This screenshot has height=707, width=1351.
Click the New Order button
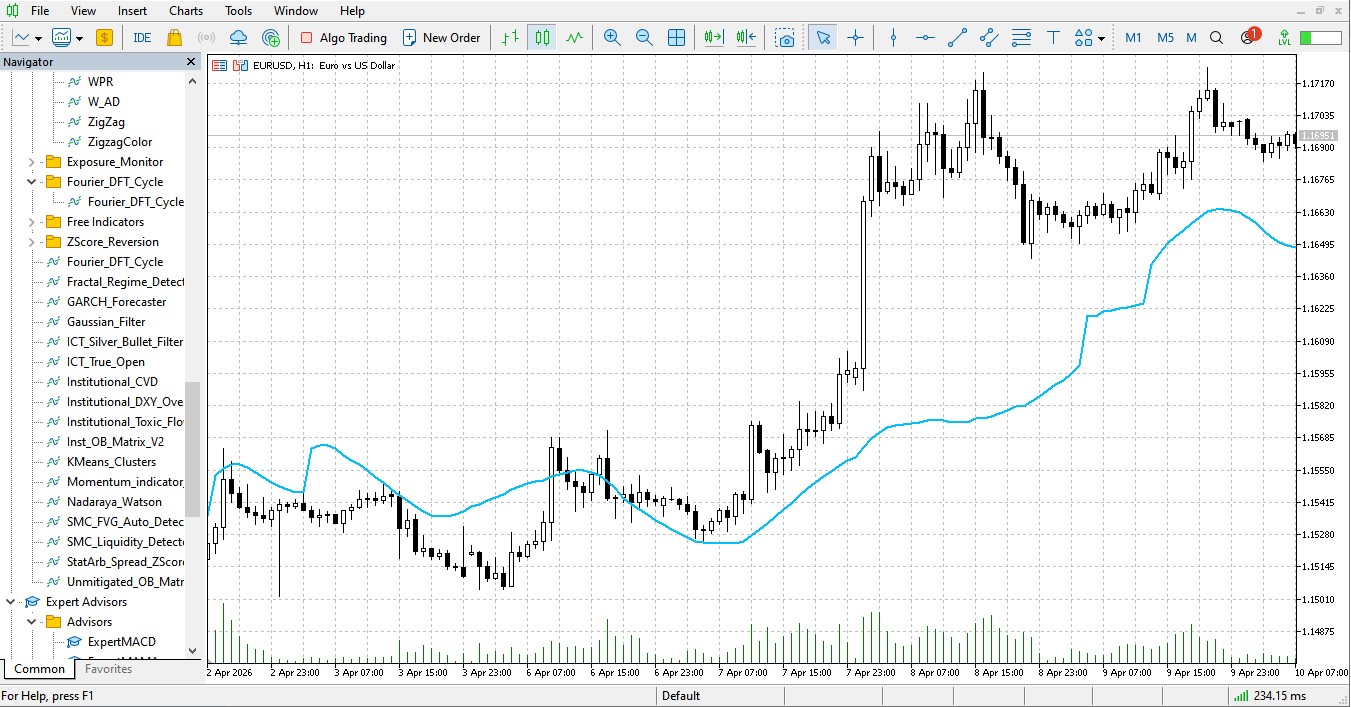click(x=442, y=37)
